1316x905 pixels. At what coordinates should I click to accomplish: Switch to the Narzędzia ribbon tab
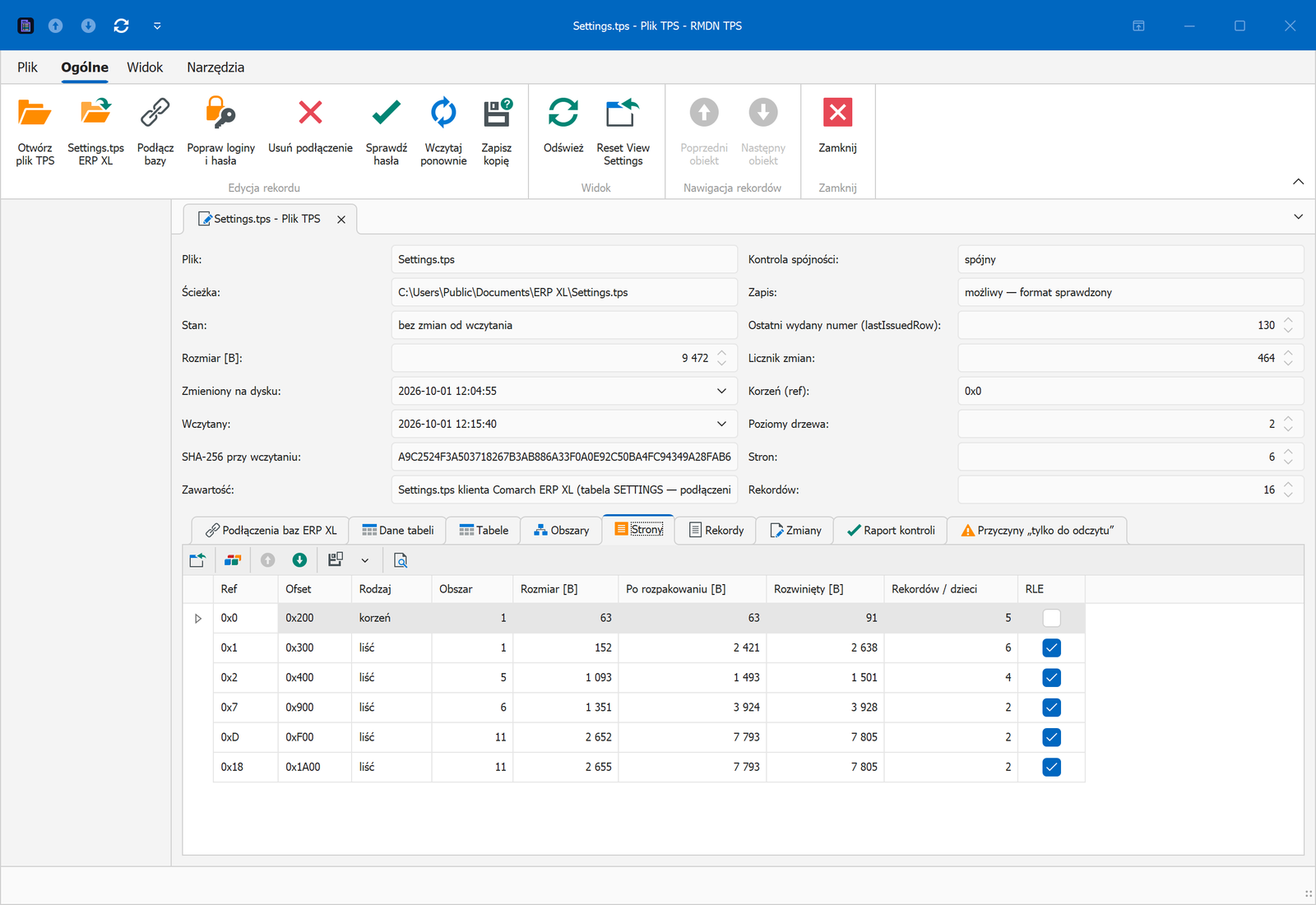click(x=215, y=67)
